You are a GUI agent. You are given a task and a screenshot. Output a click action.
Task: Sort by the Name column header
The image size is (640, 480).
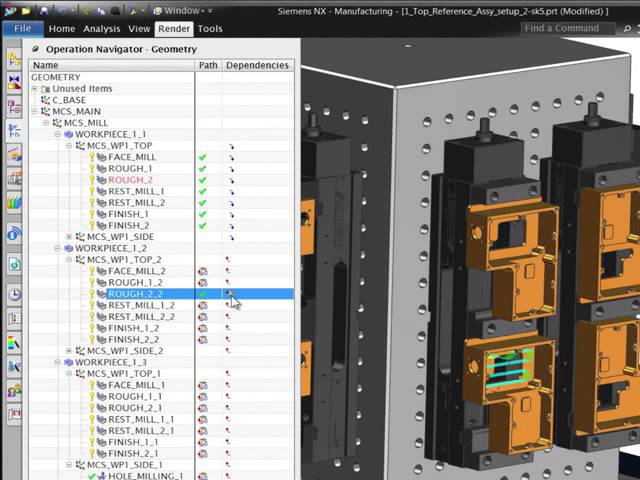112,65
